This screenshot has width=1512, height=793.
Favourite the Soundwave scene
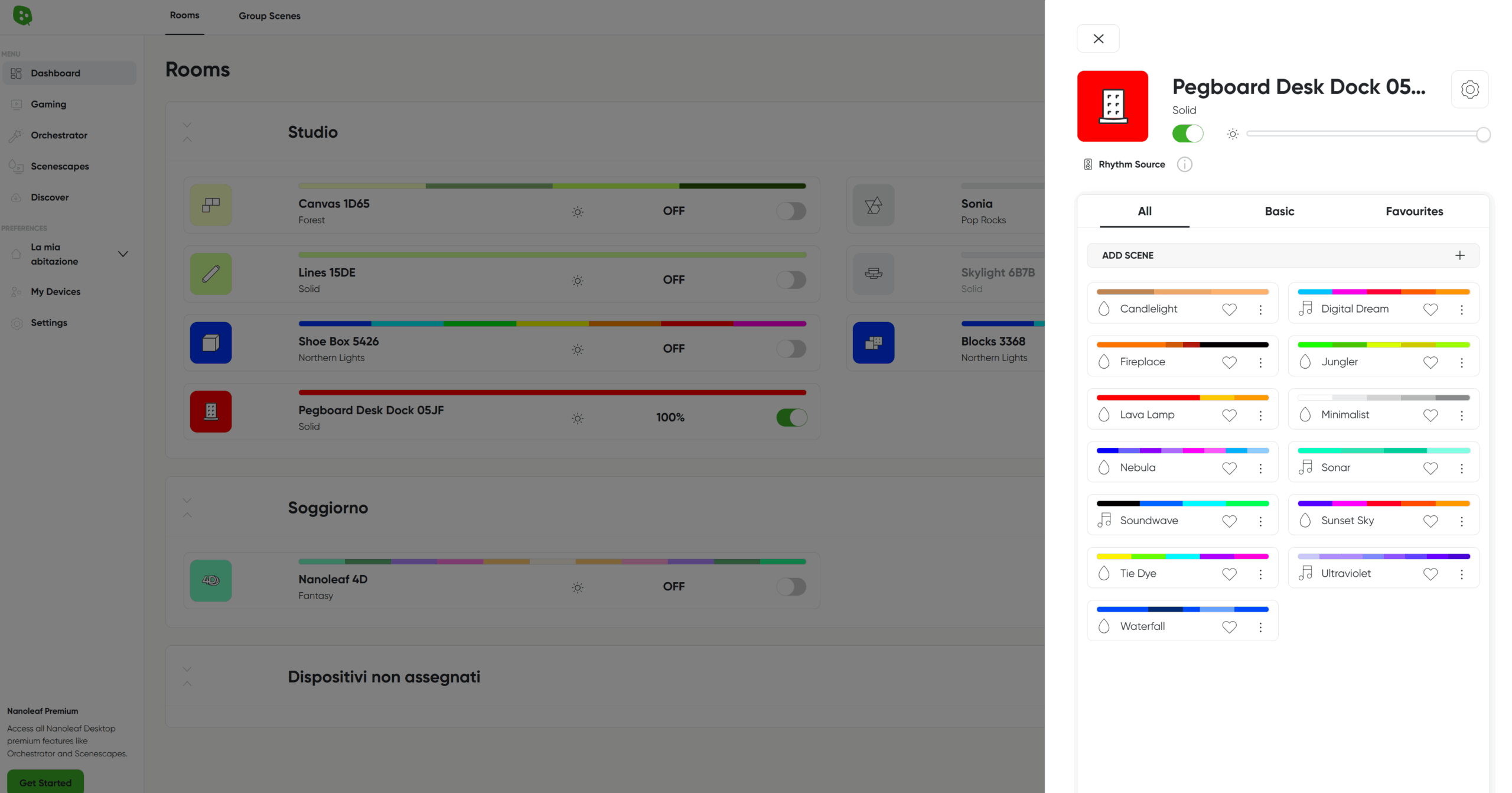coord(1229,521)
